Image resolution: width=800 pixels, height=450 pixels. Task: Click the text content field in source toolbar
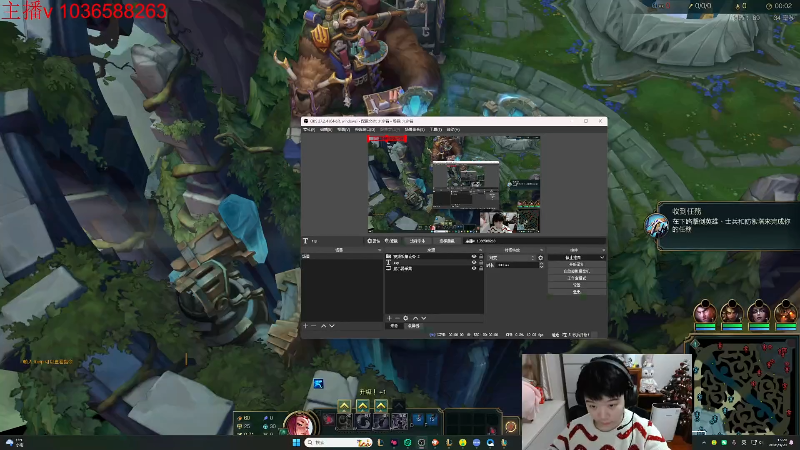[x=534, y=241]
